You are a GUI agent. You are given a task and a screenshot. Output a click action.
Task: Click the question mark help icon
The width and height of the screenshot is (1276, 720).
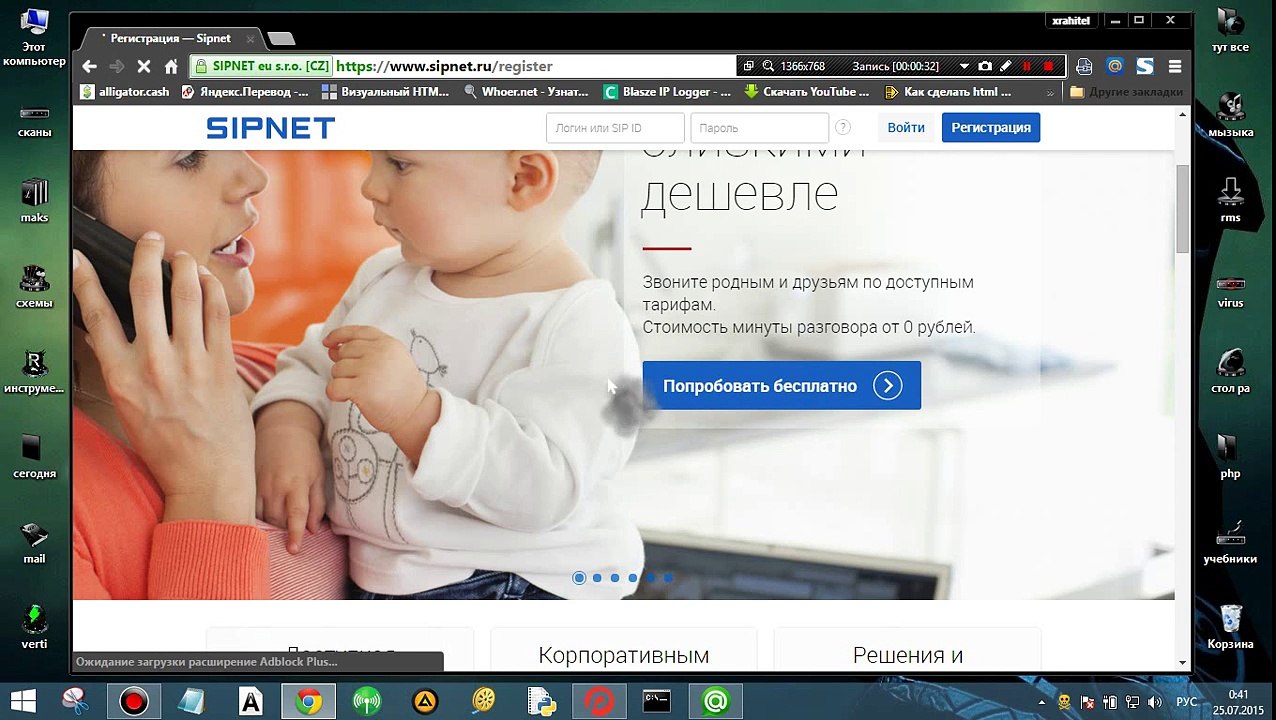pos(843,128)
